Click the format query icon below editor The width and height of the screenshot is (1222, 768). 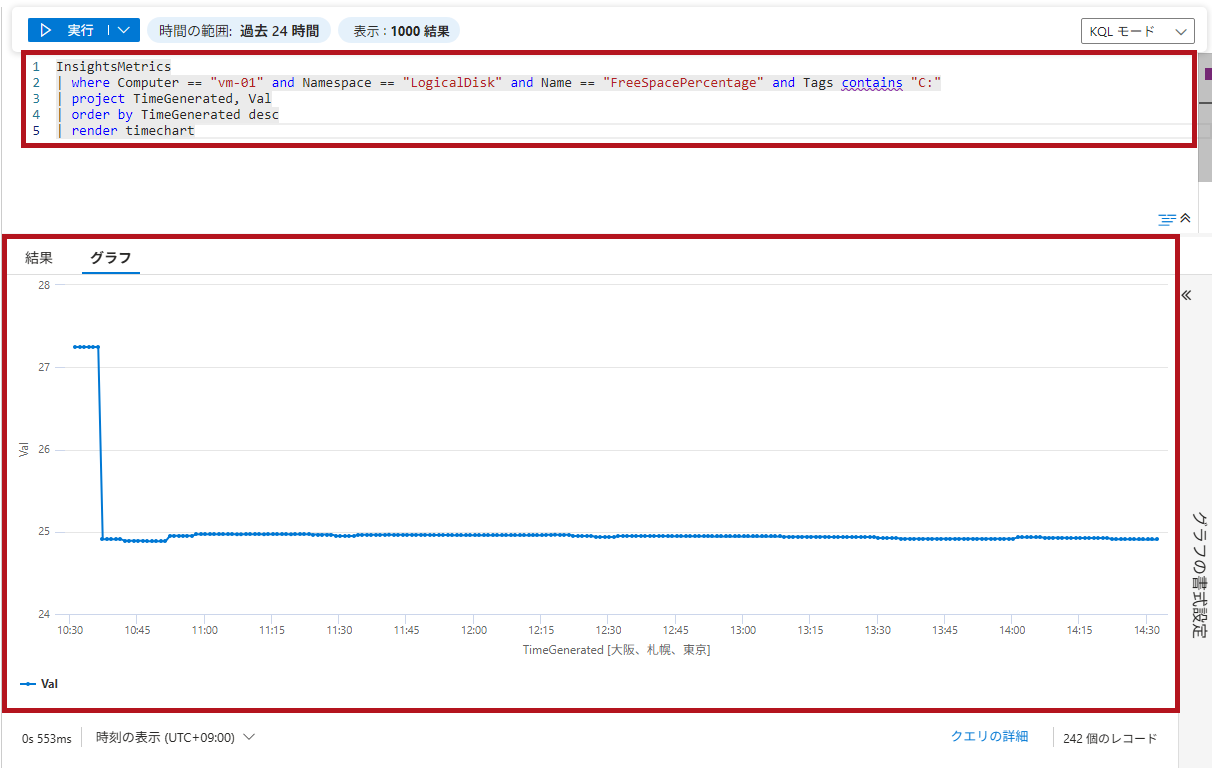coord(1166,218)
